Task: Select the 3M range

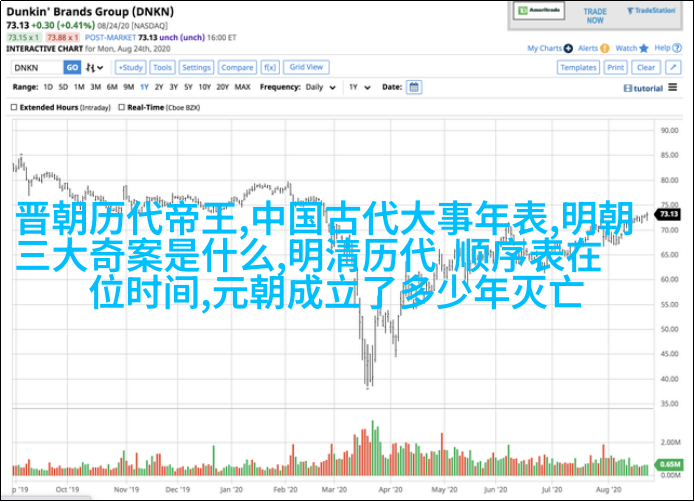Action: coord(95,87)
